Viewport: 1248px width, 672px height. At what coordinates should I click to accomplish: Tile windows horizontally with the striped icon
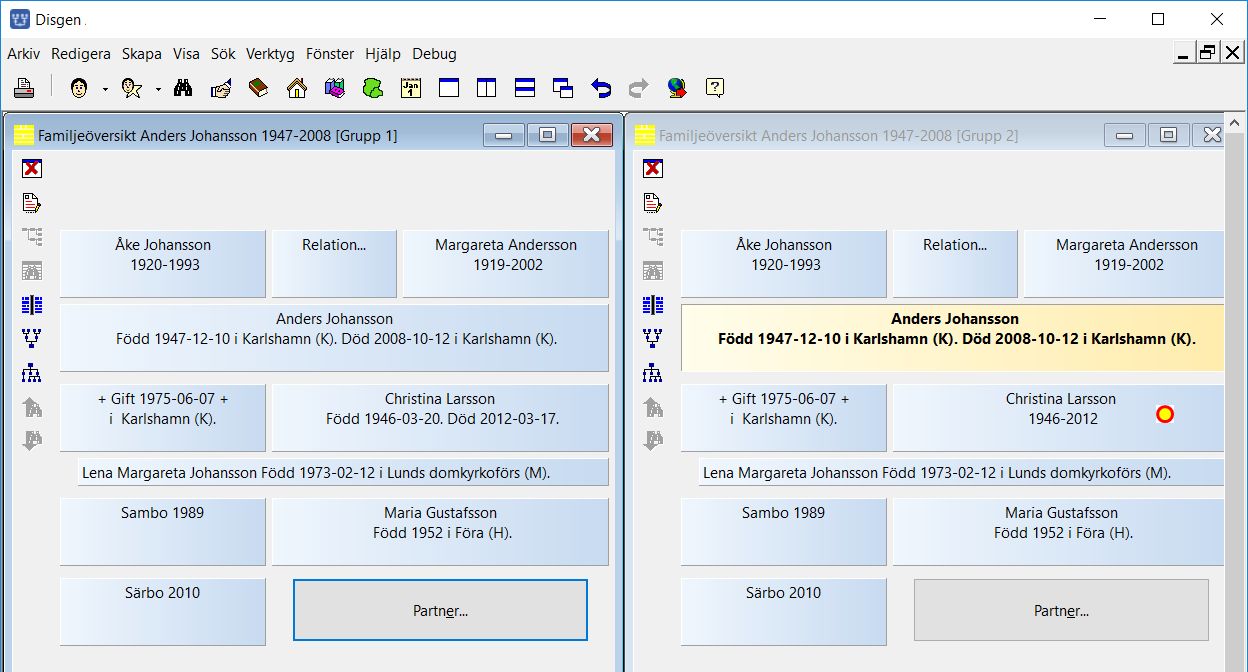click(525, 88)
